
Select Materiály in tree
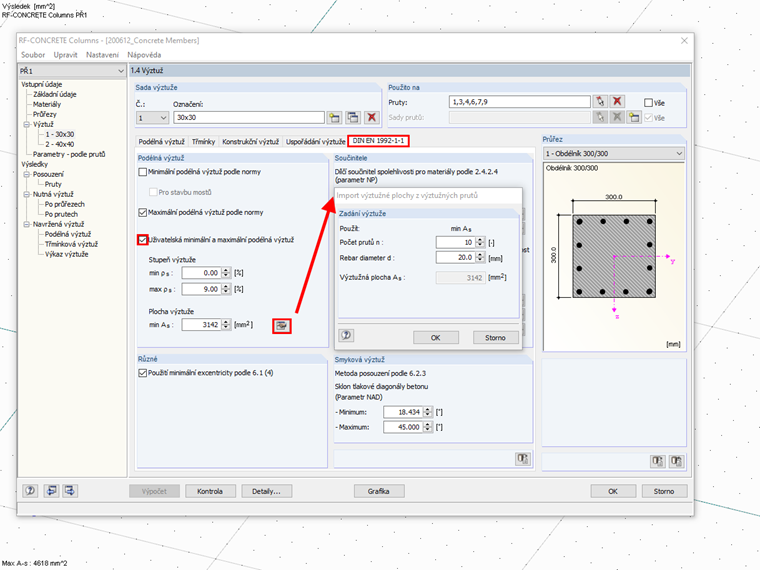tap(47, 104)
